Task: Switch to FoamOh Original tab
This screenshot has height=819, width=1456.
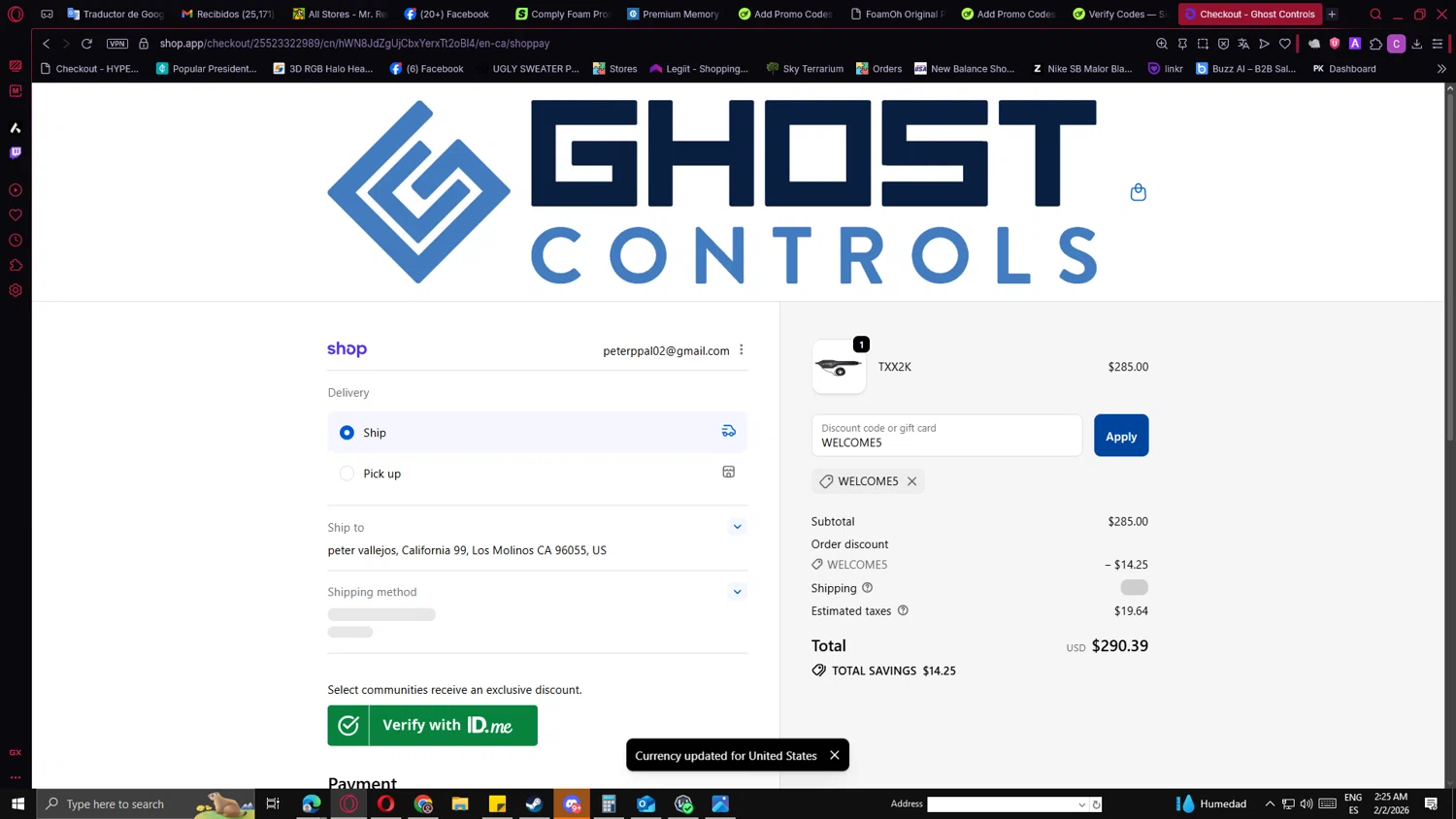Action: 897,15
